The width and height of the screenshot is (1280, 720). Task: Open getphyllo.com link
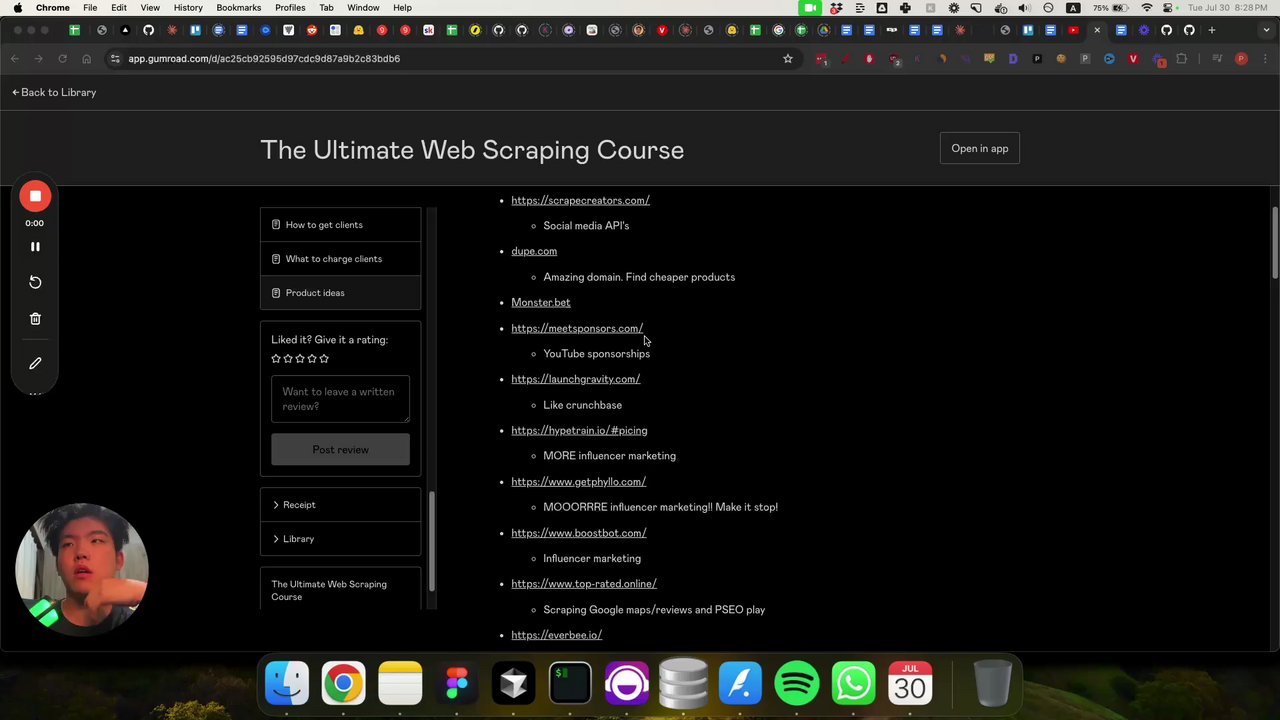(x=578, y=481)
